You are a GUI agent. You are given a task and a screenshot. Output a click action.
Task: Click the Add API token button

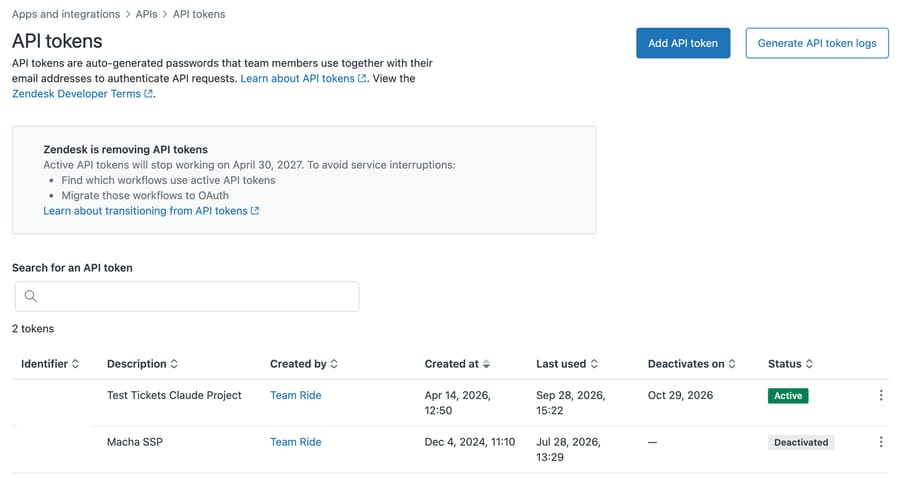(682, 43)
